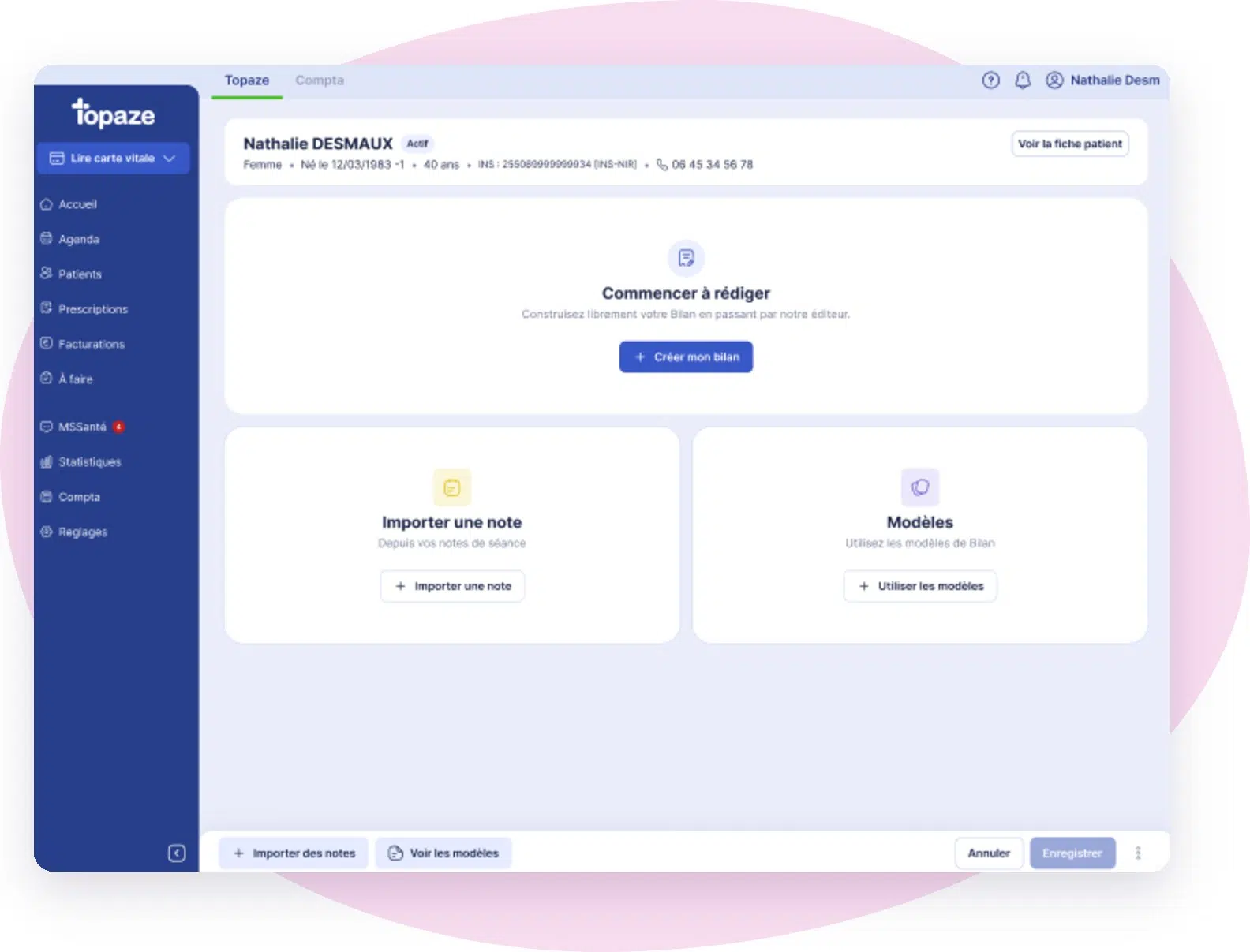The width and height of the screenshot is (1250, 952).
Task: Expand the Lire carte vitale dropdown
Action: click(113, 159)
